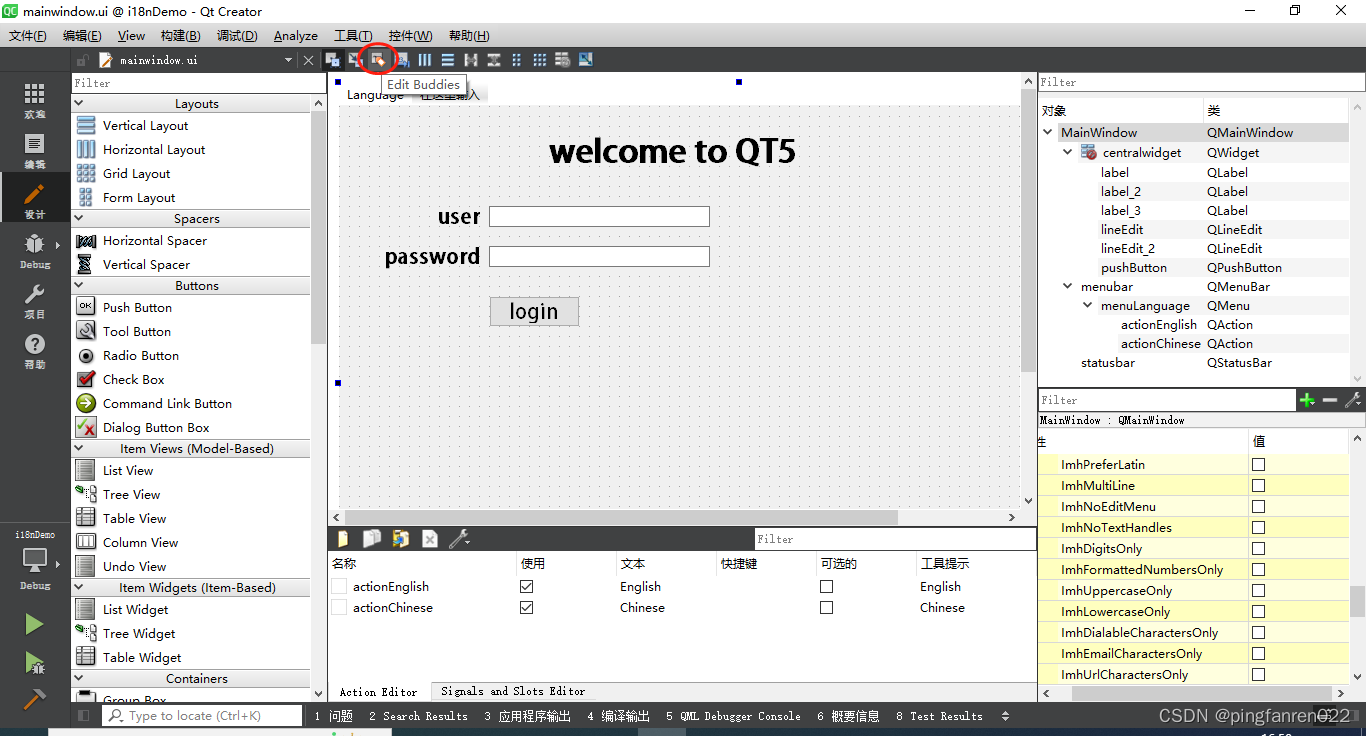Screen dimensions: 1366x736
Task: Select the login button on the form
Action: click(x=534, y=311)
